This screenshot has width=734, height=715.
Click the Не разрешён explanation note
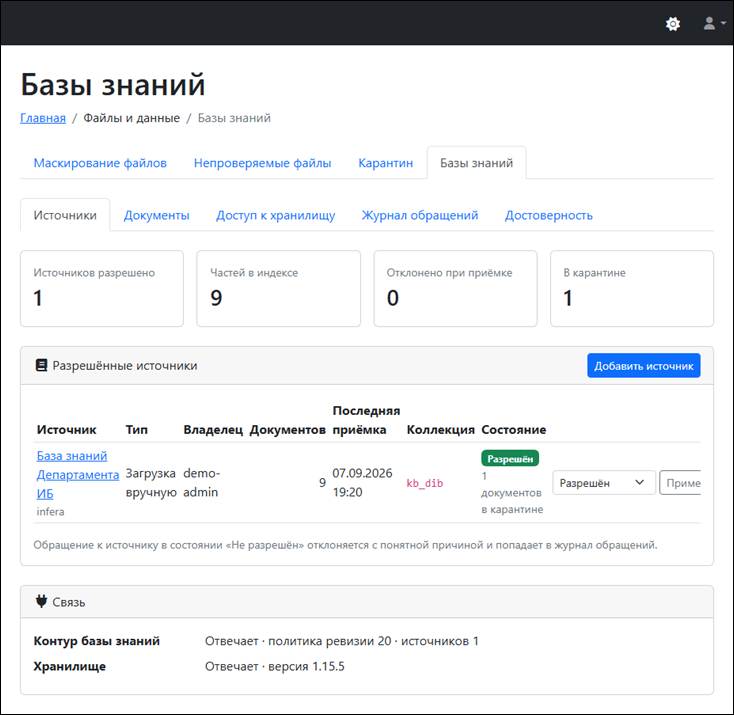[x=345, y=545]
